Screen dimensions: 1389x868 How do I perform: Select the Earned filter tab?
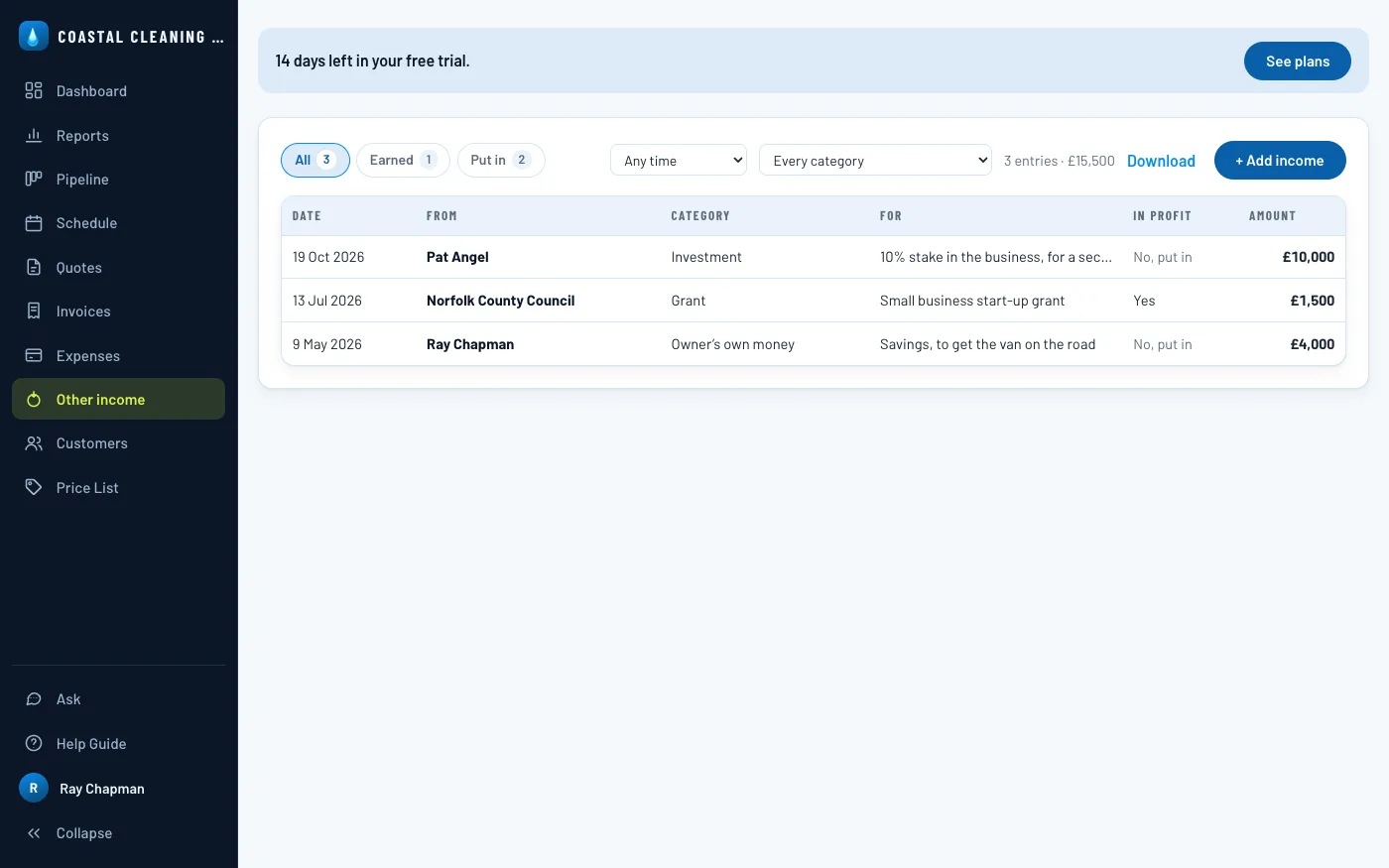(x=403, y=160)
